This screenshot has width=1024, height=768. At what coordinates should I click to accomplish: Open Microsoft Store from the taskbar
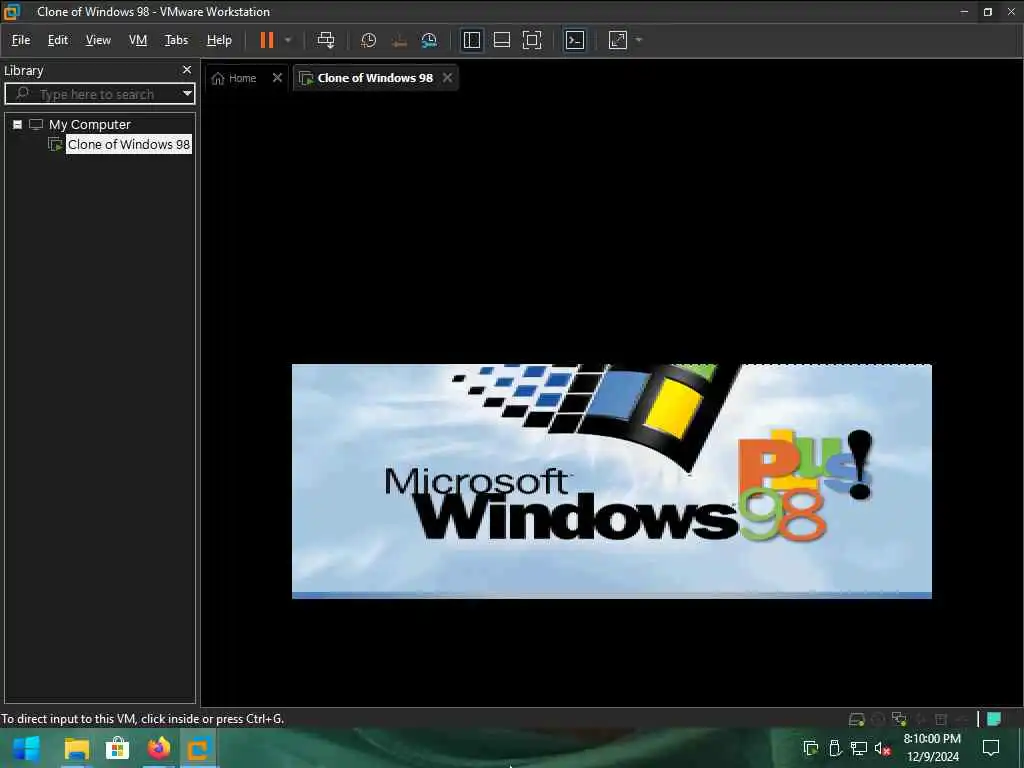[118, 748]
